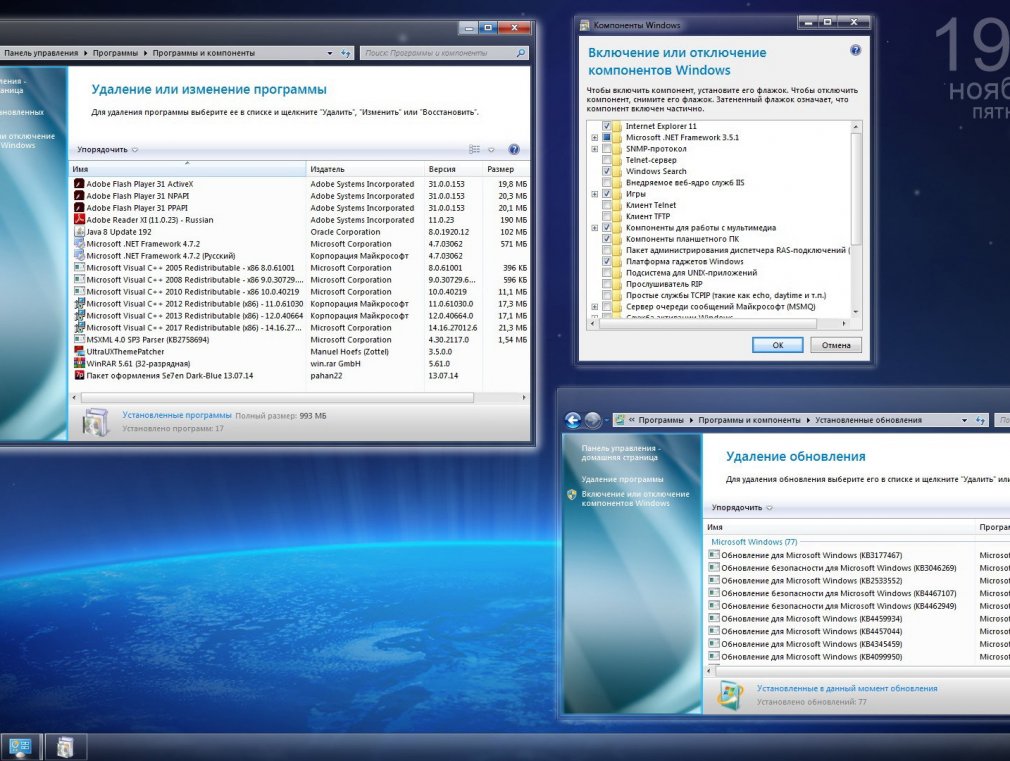Open Удаление программы link in Updates sidebar

point(622,479)
